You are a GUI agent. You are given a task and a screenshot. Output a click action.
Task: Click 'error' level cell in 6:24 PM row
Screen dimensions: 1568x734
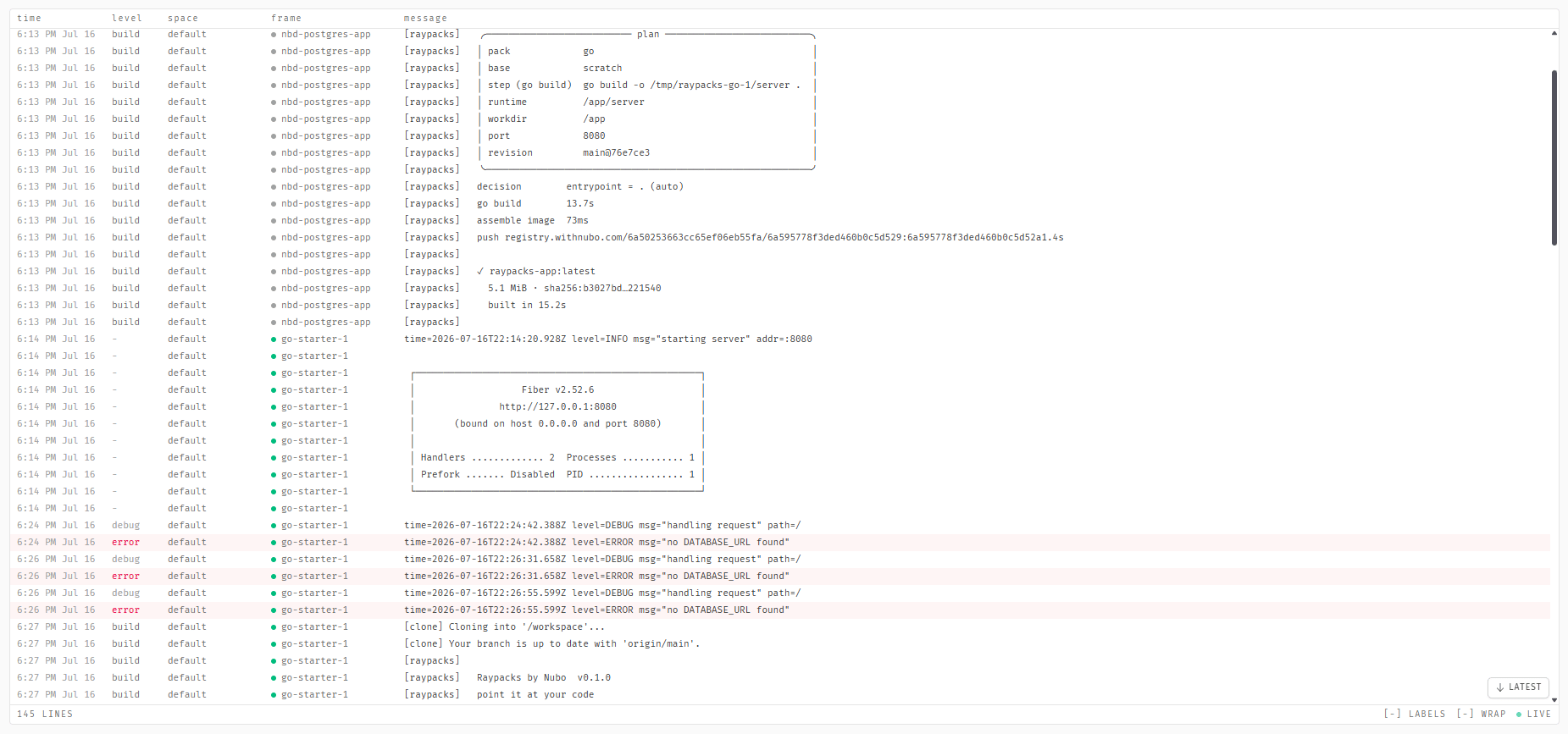tap(125, 542)
